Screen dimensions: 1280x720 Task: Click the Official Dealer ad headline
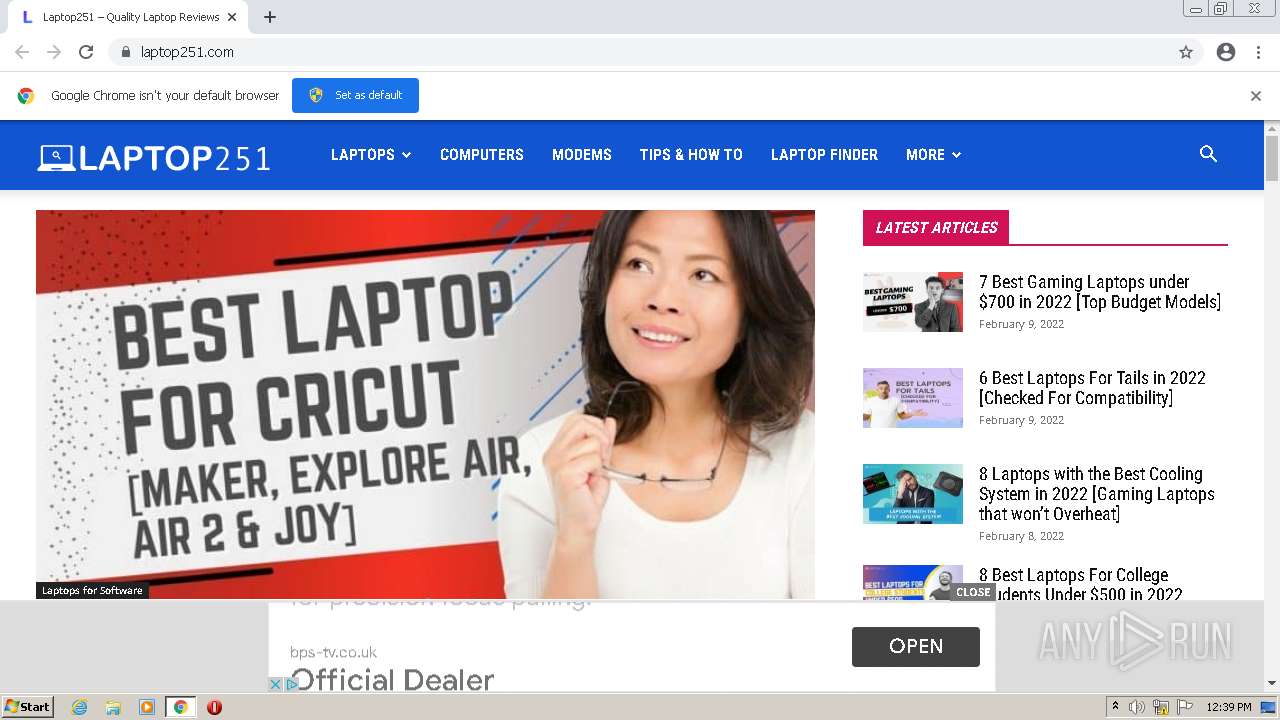[392, 680]
